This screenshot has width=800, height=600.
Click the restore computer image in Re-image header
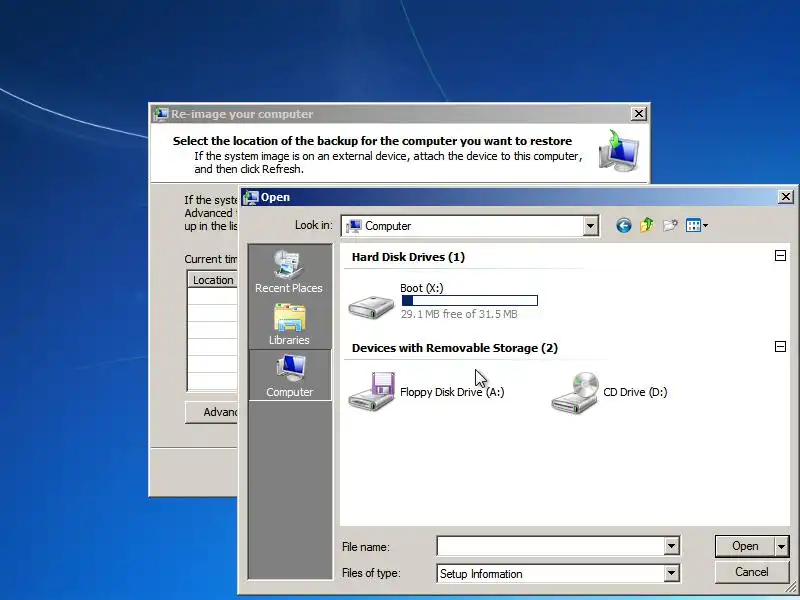tap(619, 151)
